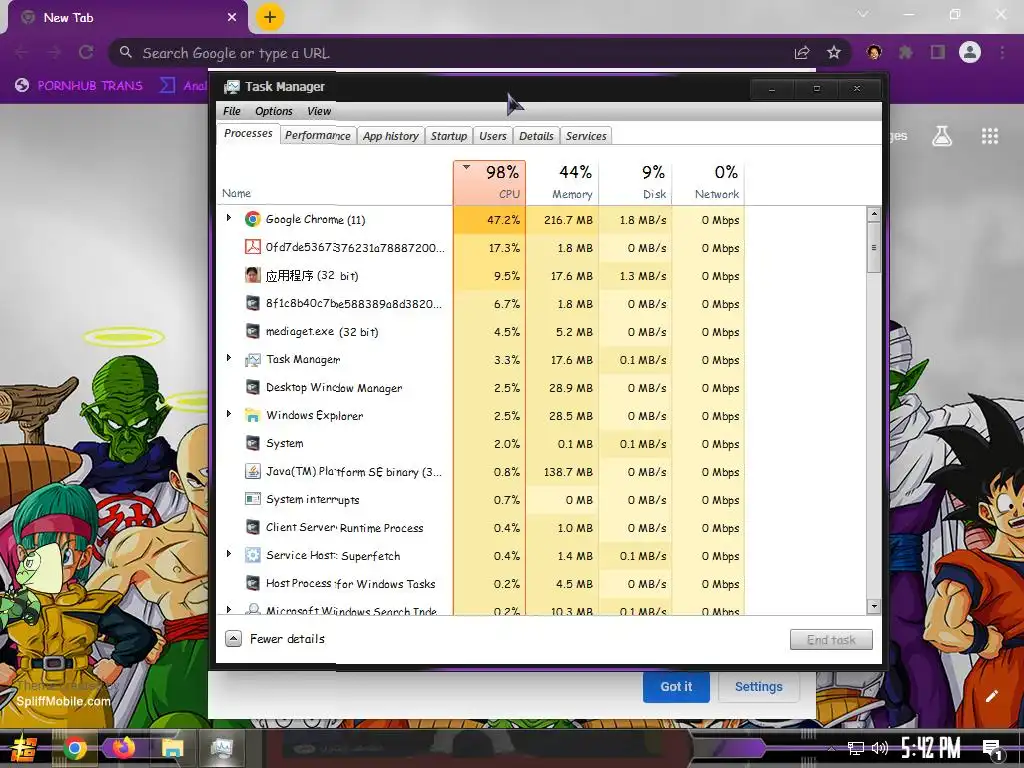
Task: Bookmark this tab with the star icon
Action: coord(834,53)
